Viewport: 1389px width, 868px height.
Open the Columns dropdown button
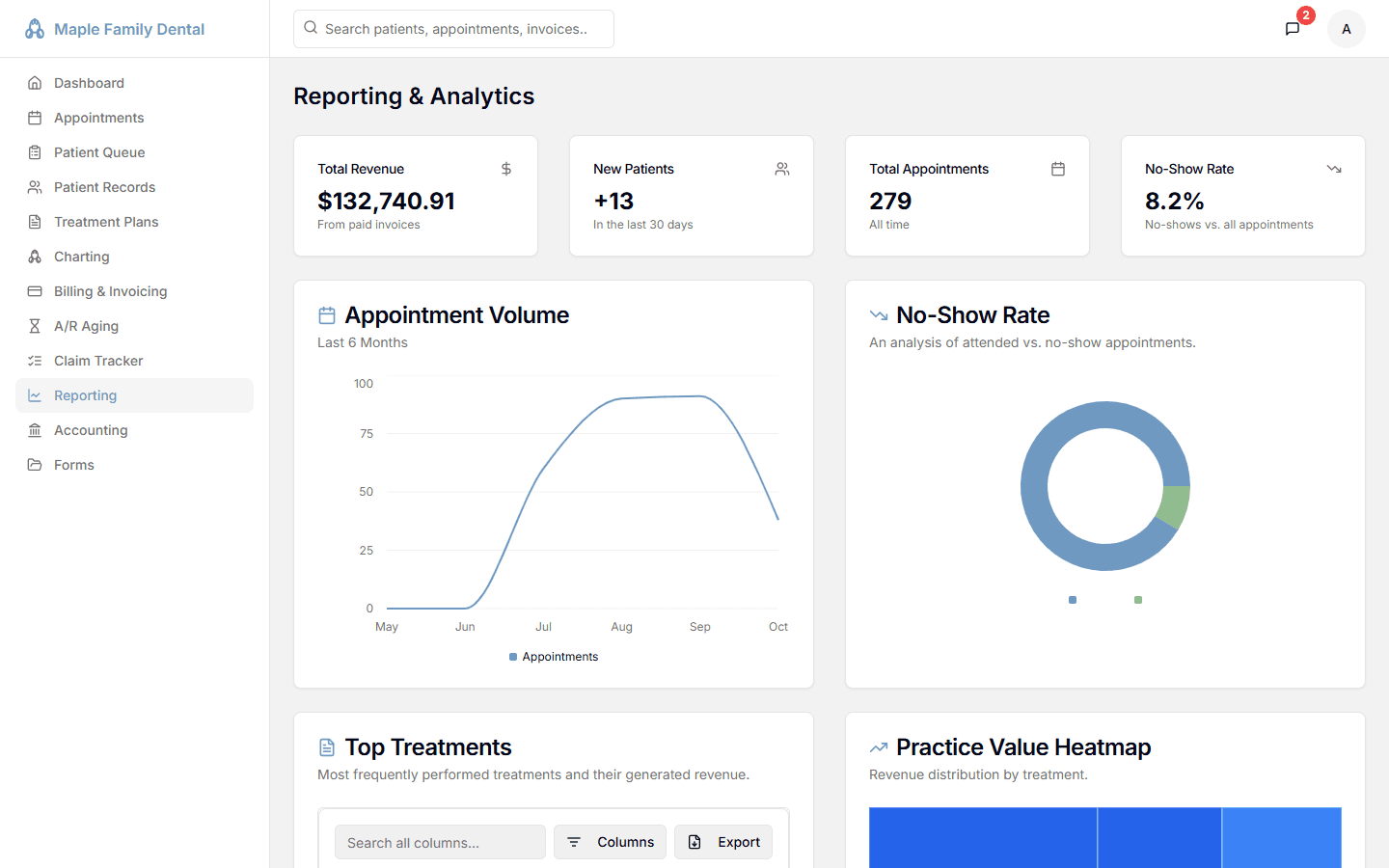click(610, 842)
